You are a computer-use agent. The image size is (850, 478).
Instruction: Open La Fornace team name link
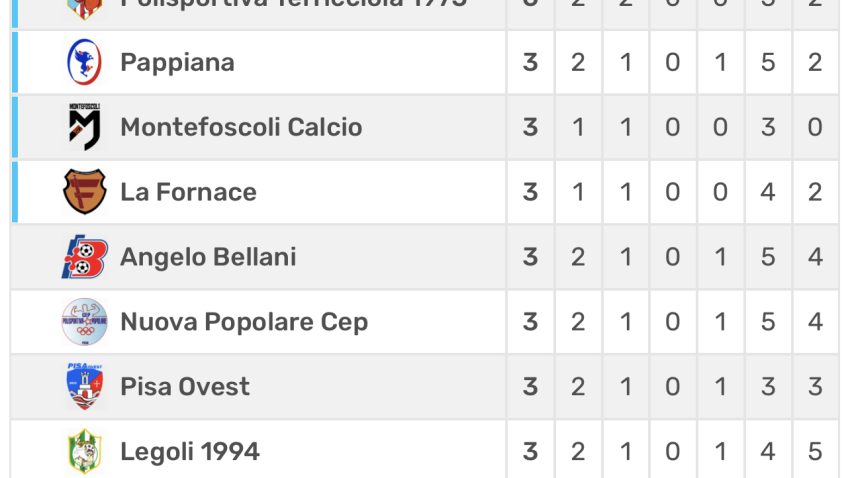(189, 192)
